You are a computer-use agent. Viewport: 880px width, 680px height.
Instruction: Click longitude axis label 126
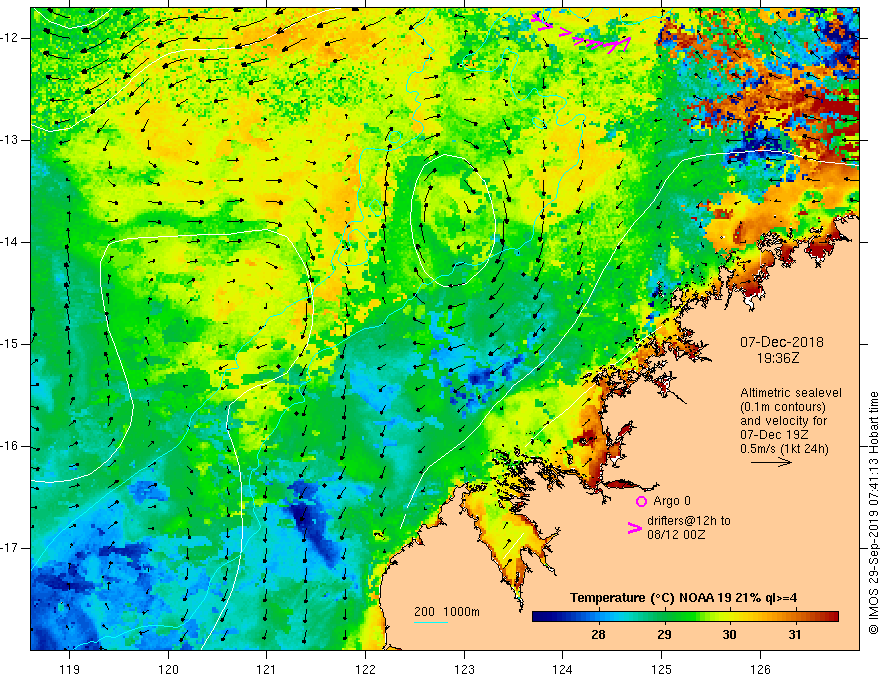pyautogui.click(x=760, y=669)
